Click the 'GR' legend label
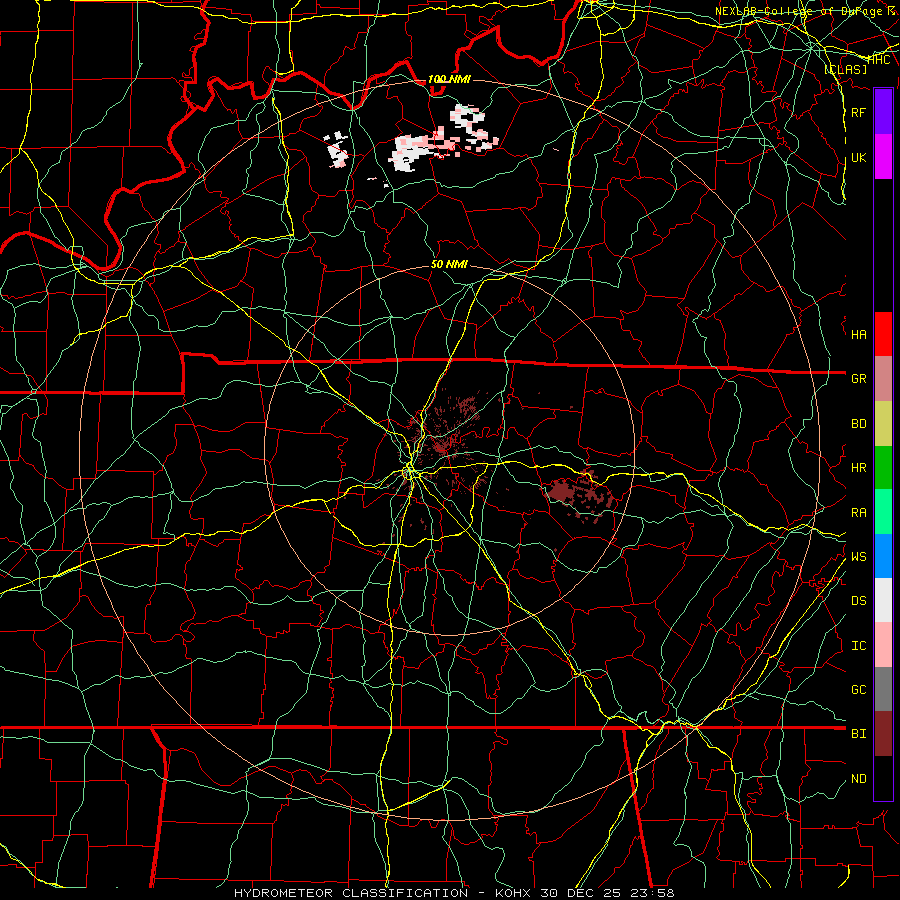900x900 pixels. [858, 378]
